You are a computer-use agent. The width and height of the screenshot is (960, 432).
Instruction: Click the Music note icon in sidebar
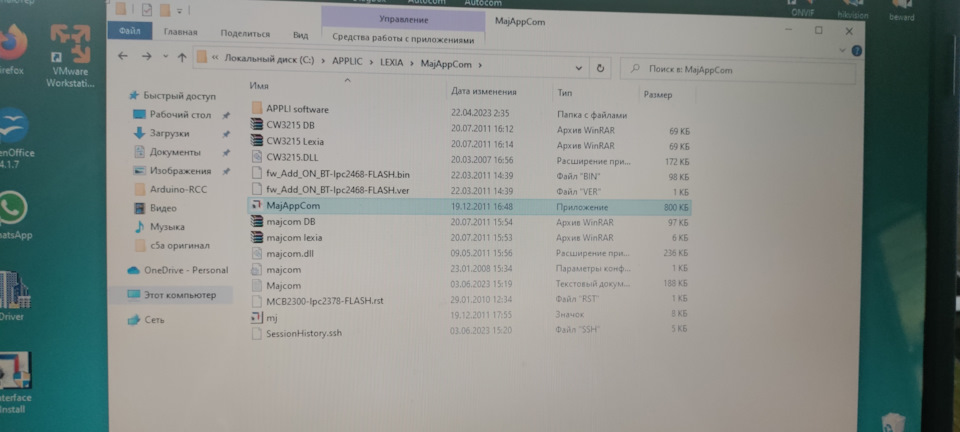coord(140,226)
